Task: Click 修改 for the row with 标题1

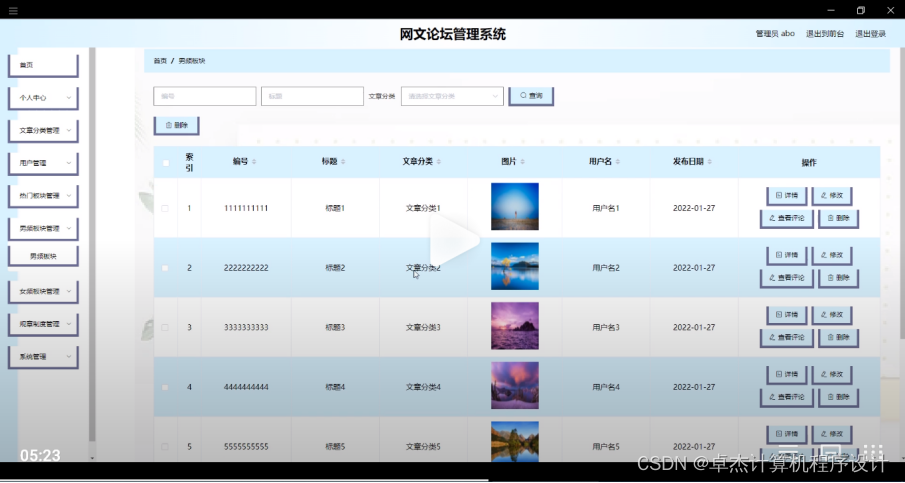Action: tap(832, 196)
